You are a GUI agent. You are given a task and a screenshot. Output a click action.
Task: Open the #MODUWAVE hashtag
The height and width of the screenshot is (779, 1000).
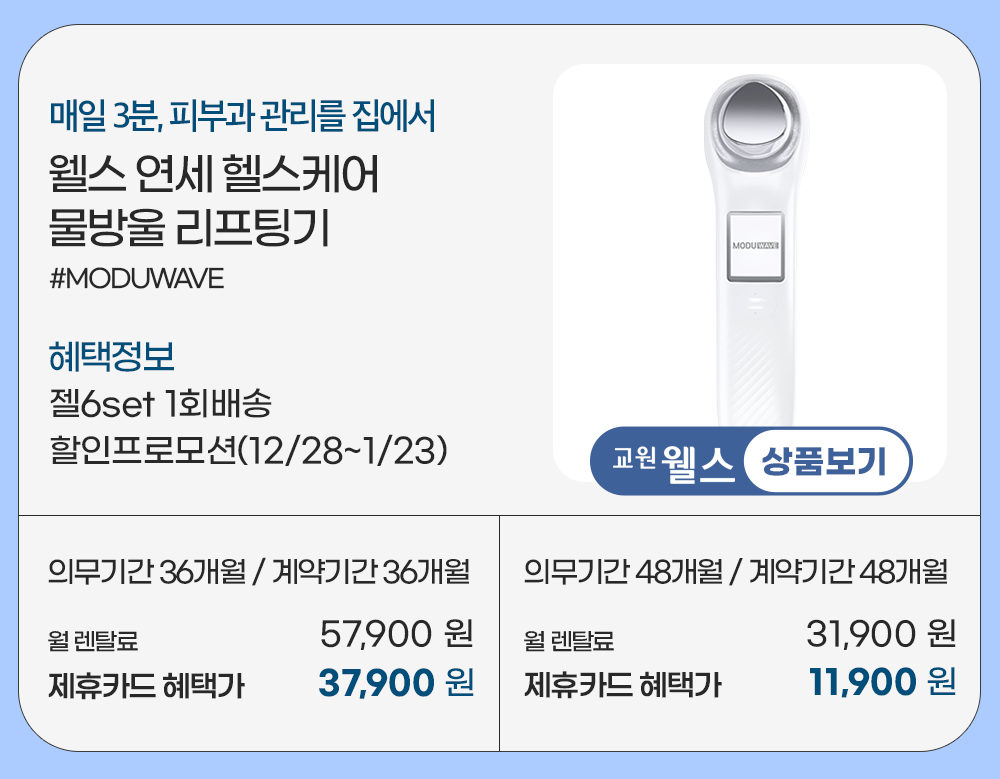(x=136, y=278)
